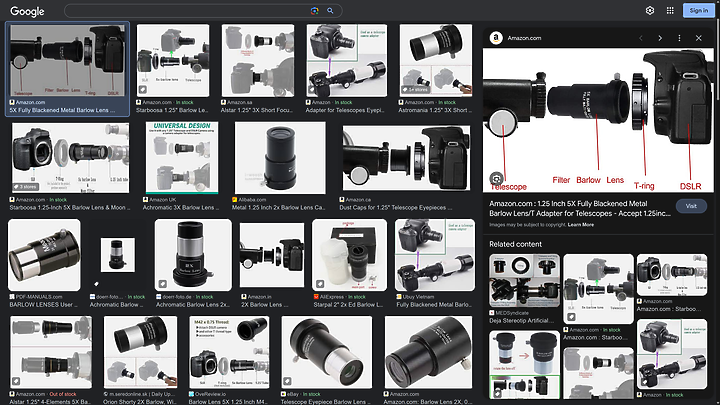Open Ubuy Vietnam 'Fully Blackened Metal Barlo..' image
This screenshot has width=720, height=405.
pos(435,255)
